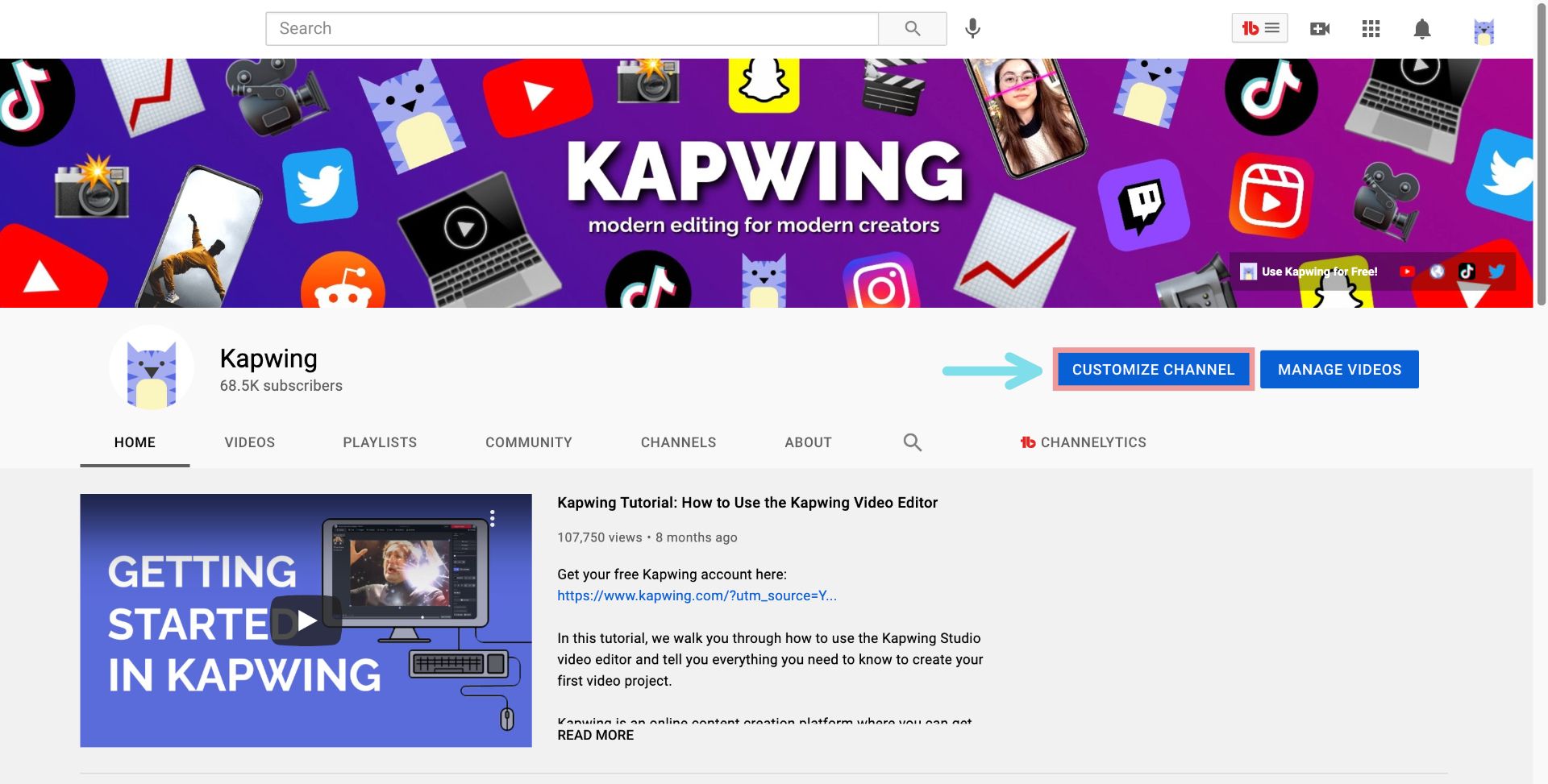Click the CUSTOMIZE CHANNEL button

coord(1153,369)
